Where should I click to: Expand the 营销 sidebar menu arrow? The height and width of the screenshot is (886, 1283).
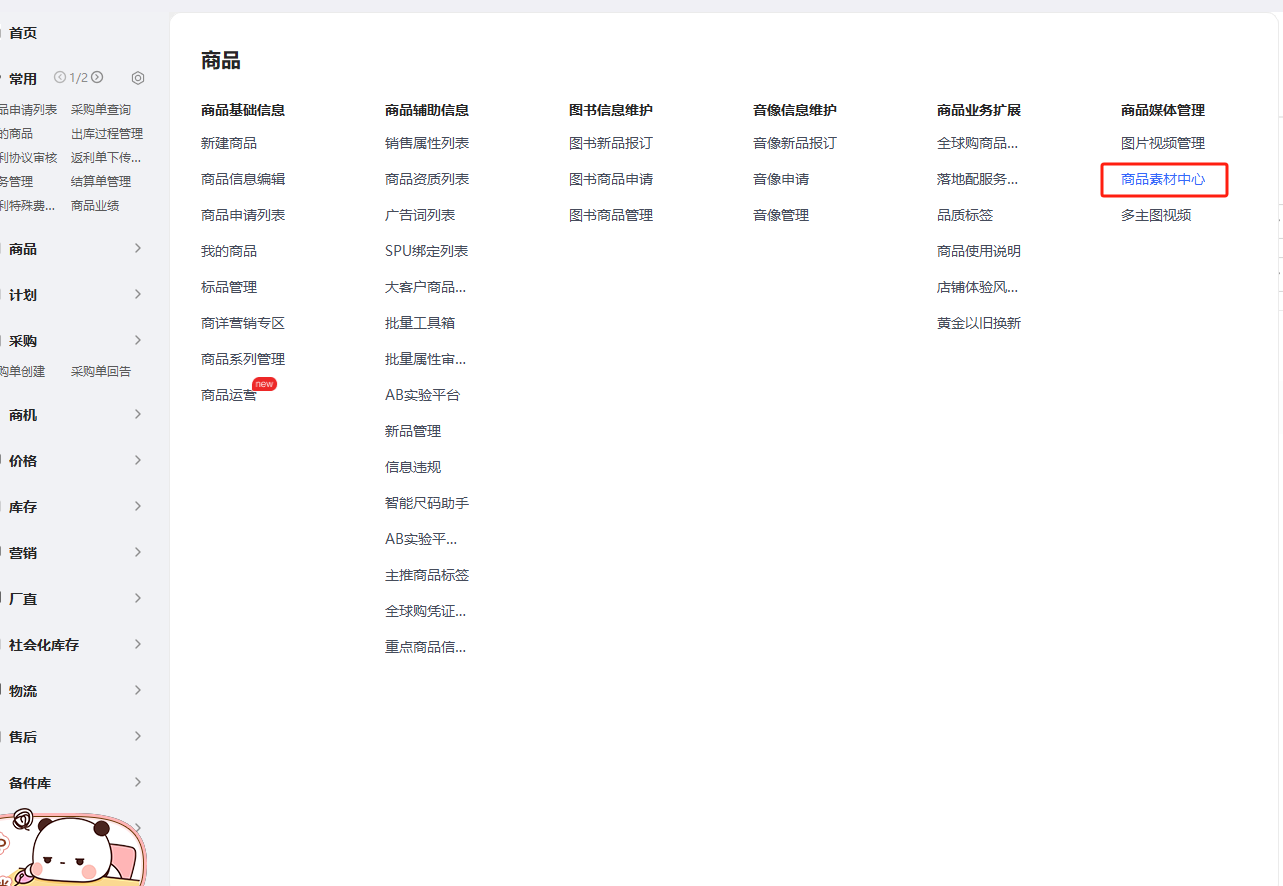pos(138,552)
